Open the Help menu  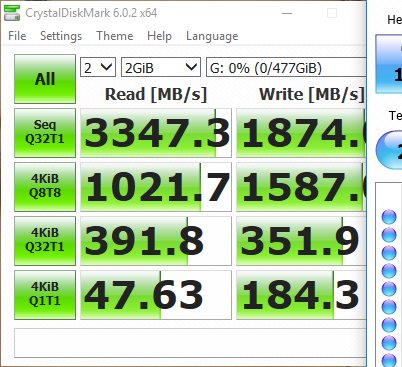pos(159,36)
